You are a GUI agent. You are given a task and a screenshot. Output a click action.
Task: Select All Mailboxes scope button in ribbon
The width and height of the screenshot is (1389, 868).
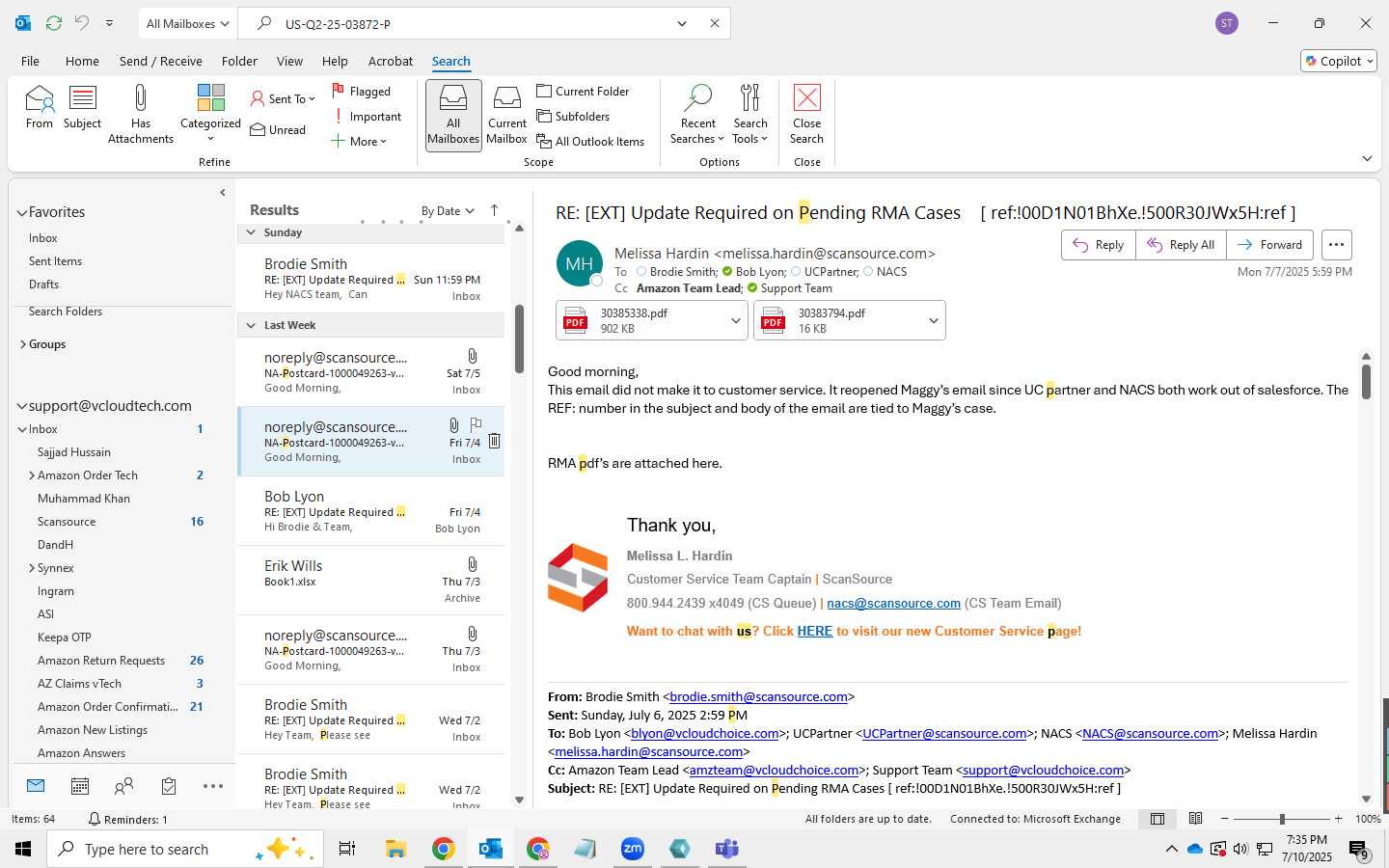click(453, 114)
